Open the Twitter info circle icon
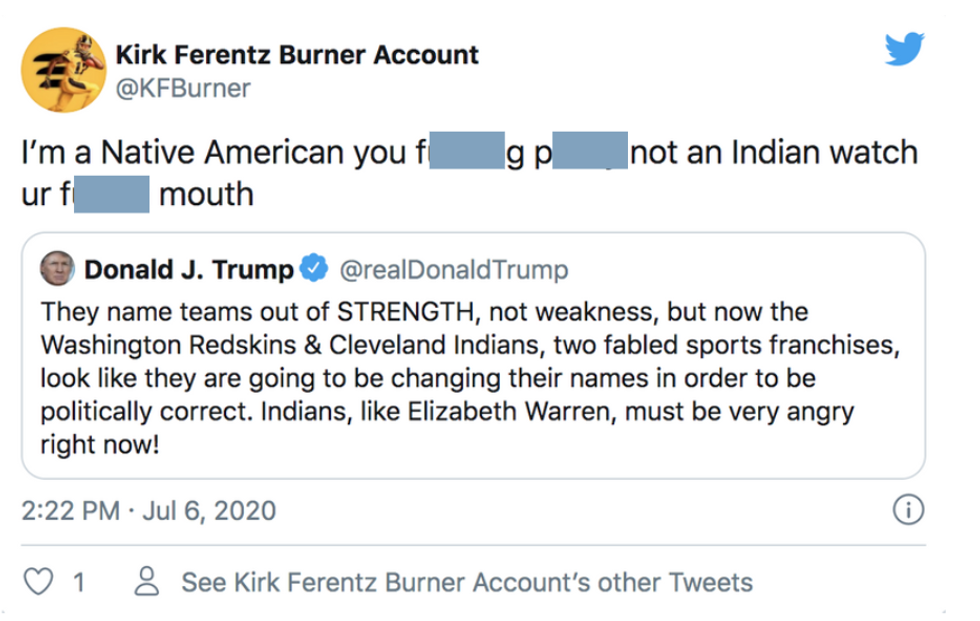Viewport: 980px width, 621px height. coord(907,511)
